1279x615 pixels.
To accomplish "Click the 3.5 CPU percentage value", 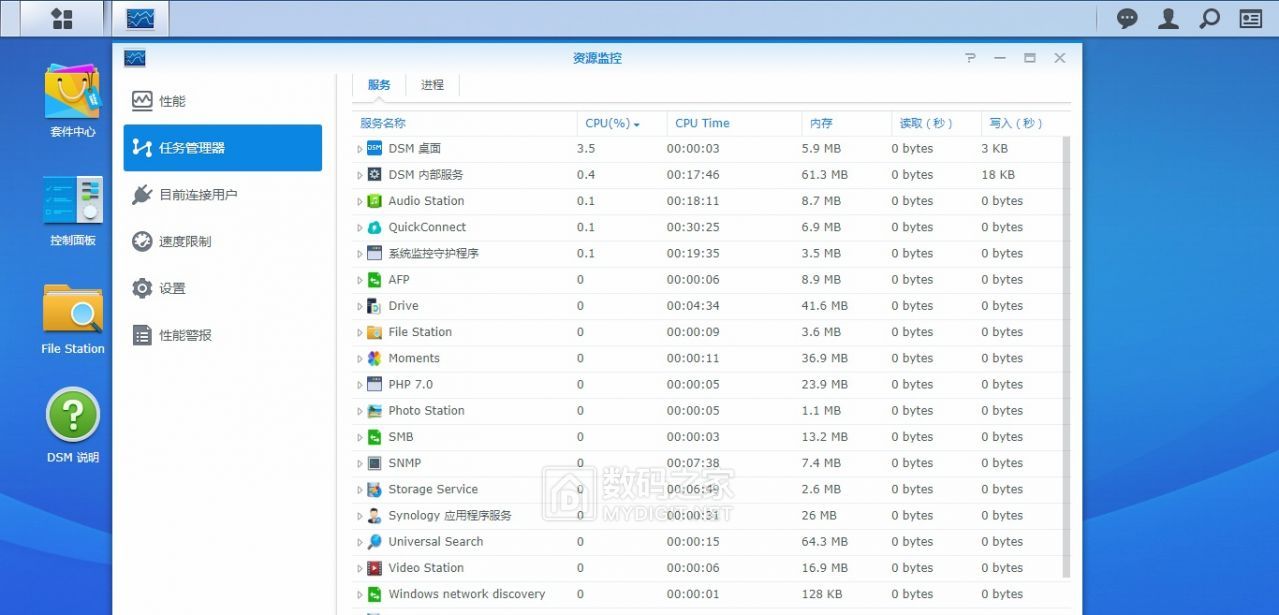I will pos(586,149).
